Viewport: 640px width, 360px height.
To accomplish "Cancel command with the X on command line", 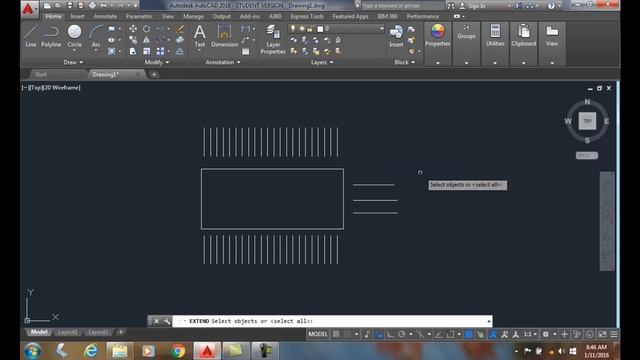I will [156, 321].
